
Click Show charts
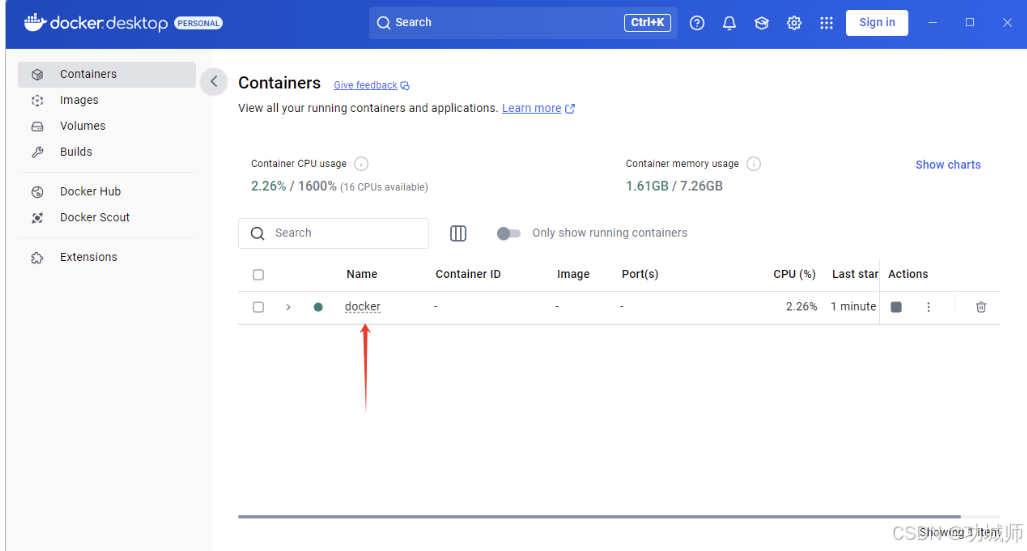click(x=948, y=164)
